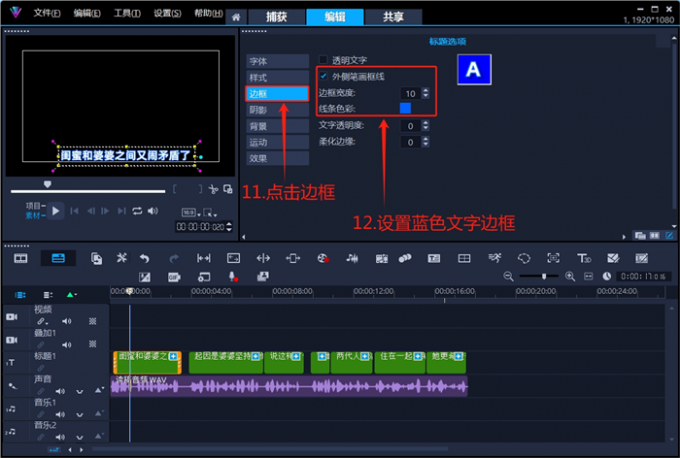Enable the 透明文字 checkbox

(323, 59)
